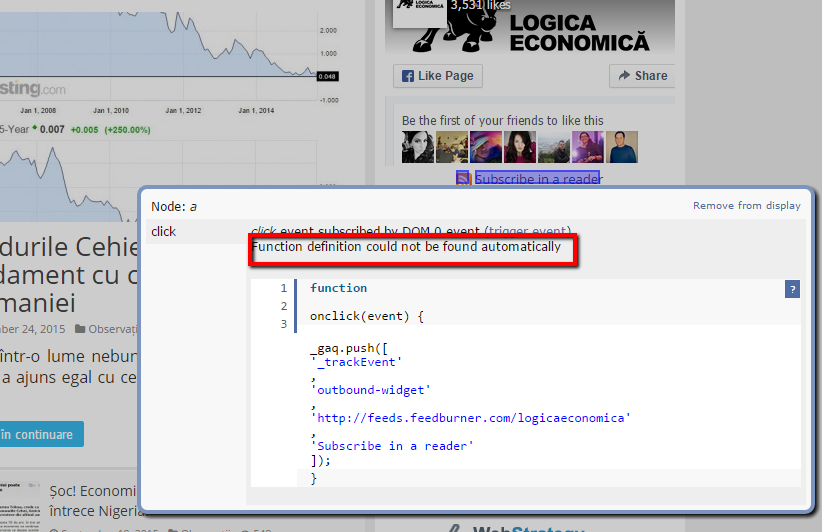Open the article headline above the date
The width and height of the screenshot is (822, 532).
(60, 274)
